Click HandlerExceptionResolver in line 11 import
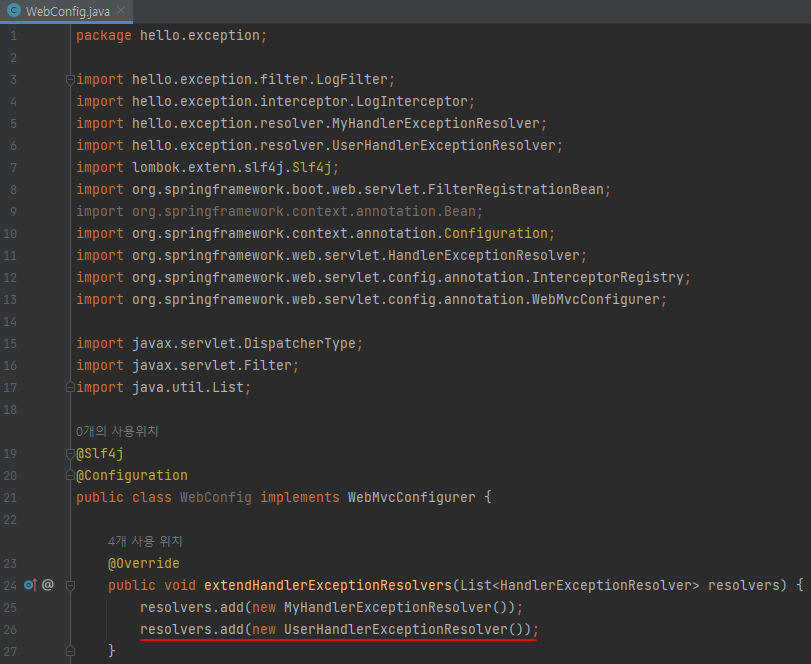The image size is (811, 664). [x=484, y=255]
